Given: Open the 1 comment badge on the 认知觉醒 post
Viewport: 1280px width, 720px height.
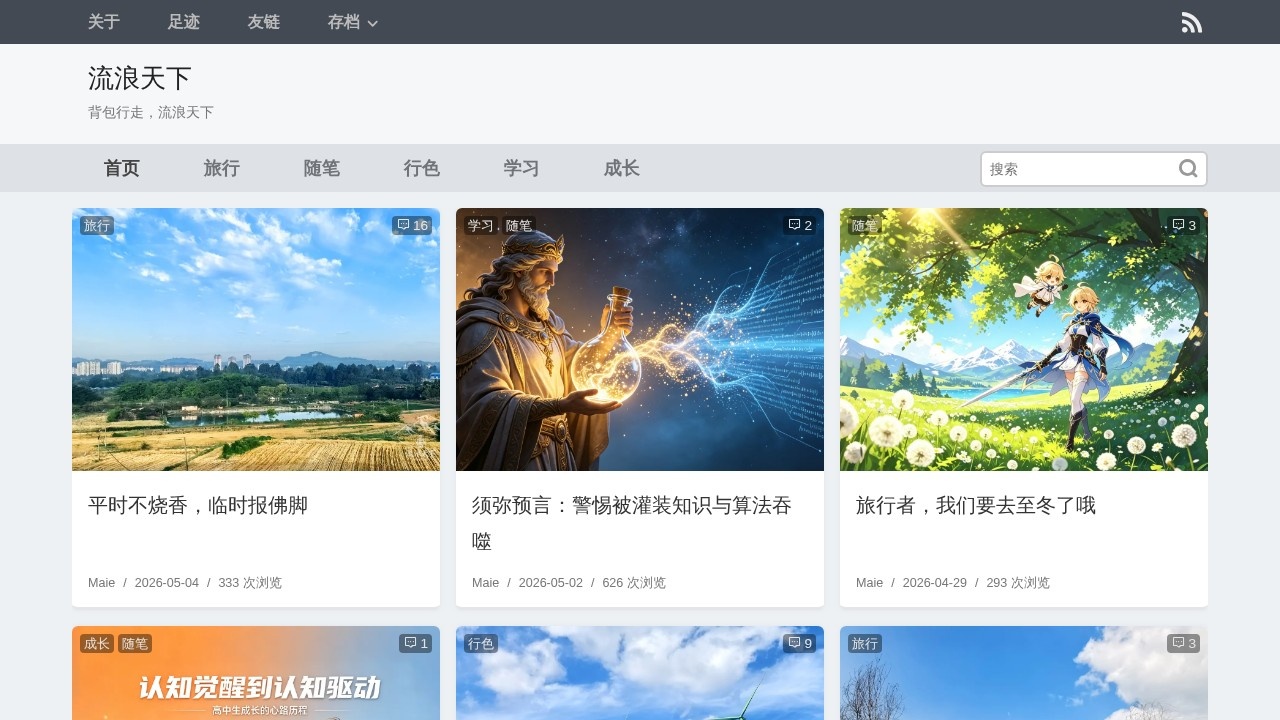Looking at the screenshot, I should point(415,644).
